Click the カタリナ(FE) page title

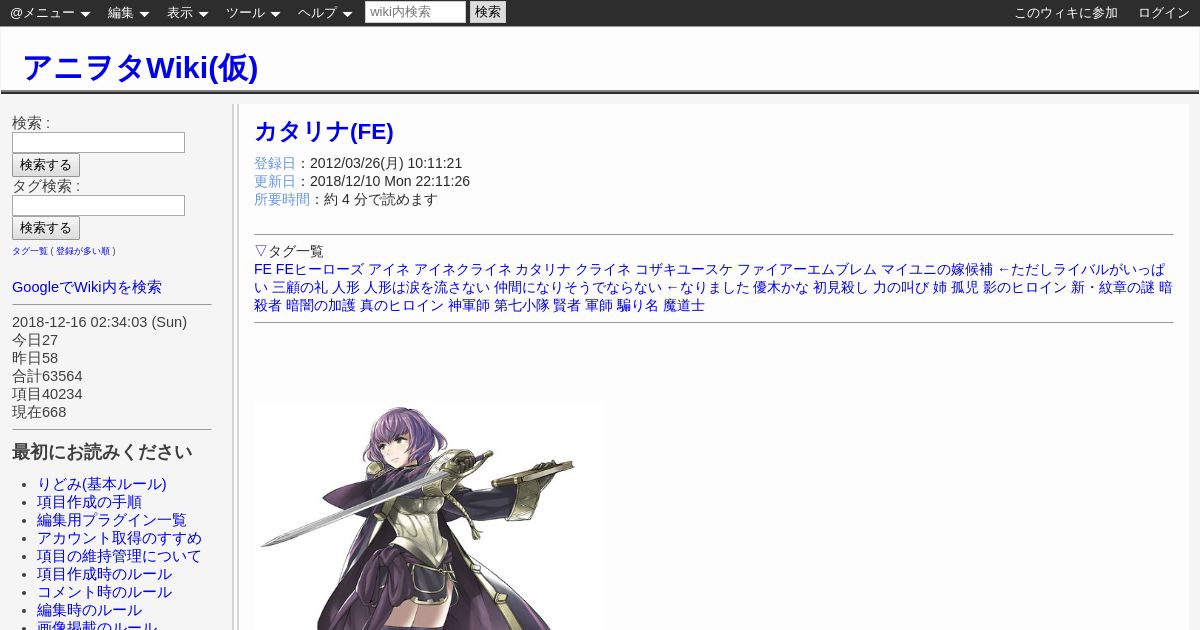324,131
